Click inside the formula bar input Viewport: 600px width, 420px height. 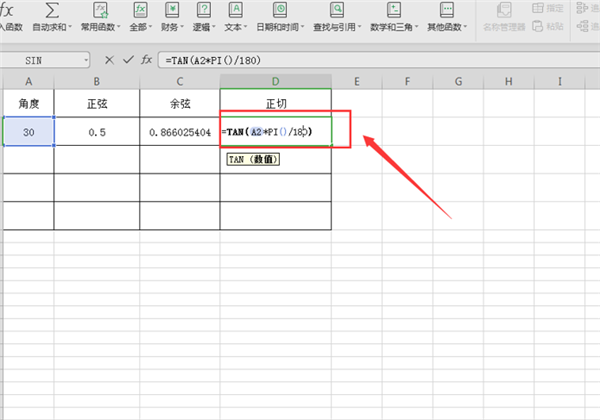(x=379, y=60)
